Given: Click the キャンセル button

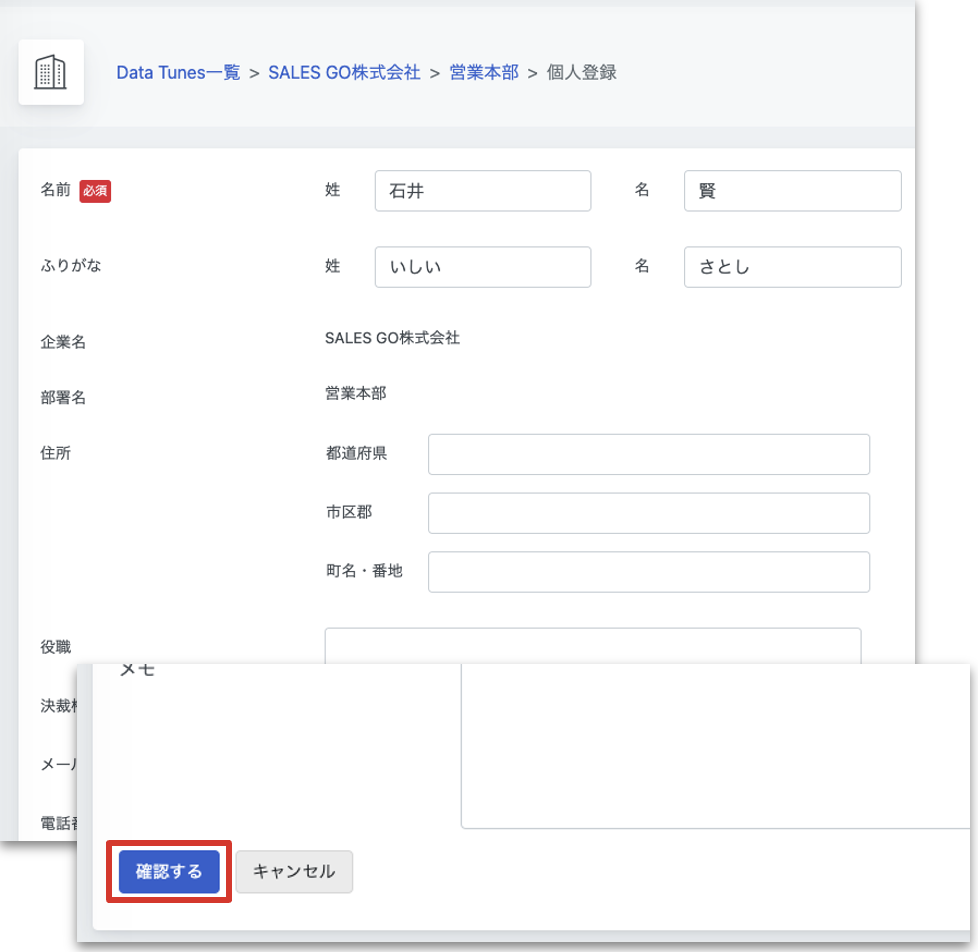Looking at the screenshot, I should point(294,871).
